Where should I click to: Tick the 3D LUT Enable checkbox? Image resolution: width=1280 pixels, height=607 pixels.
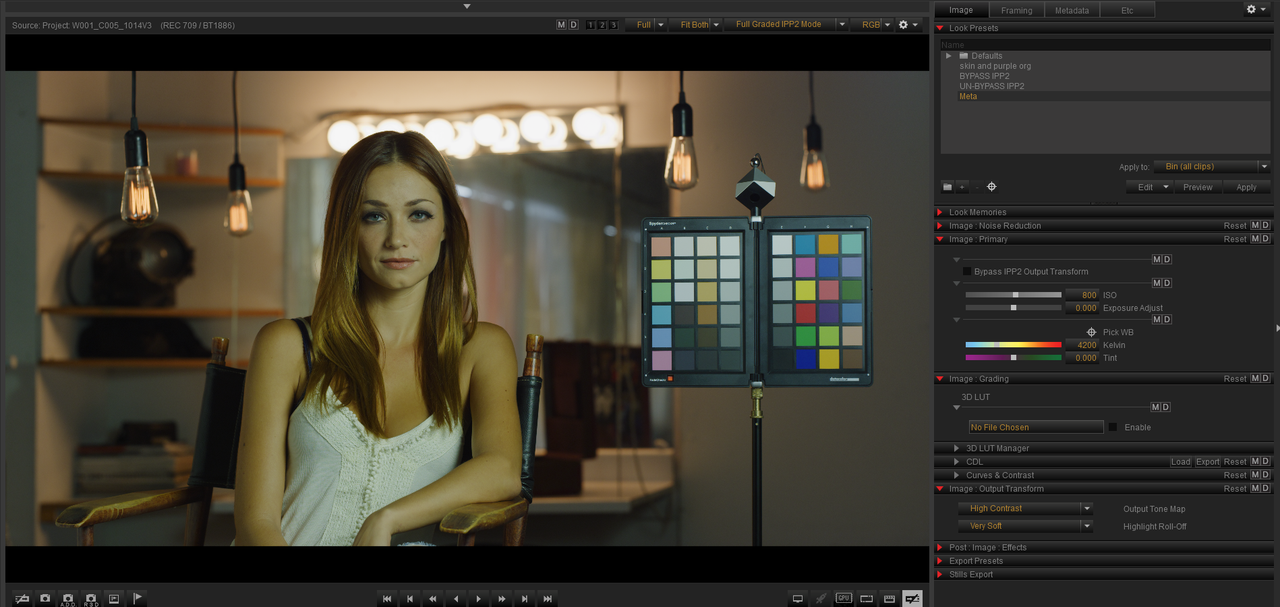(x=1113, y=427)
